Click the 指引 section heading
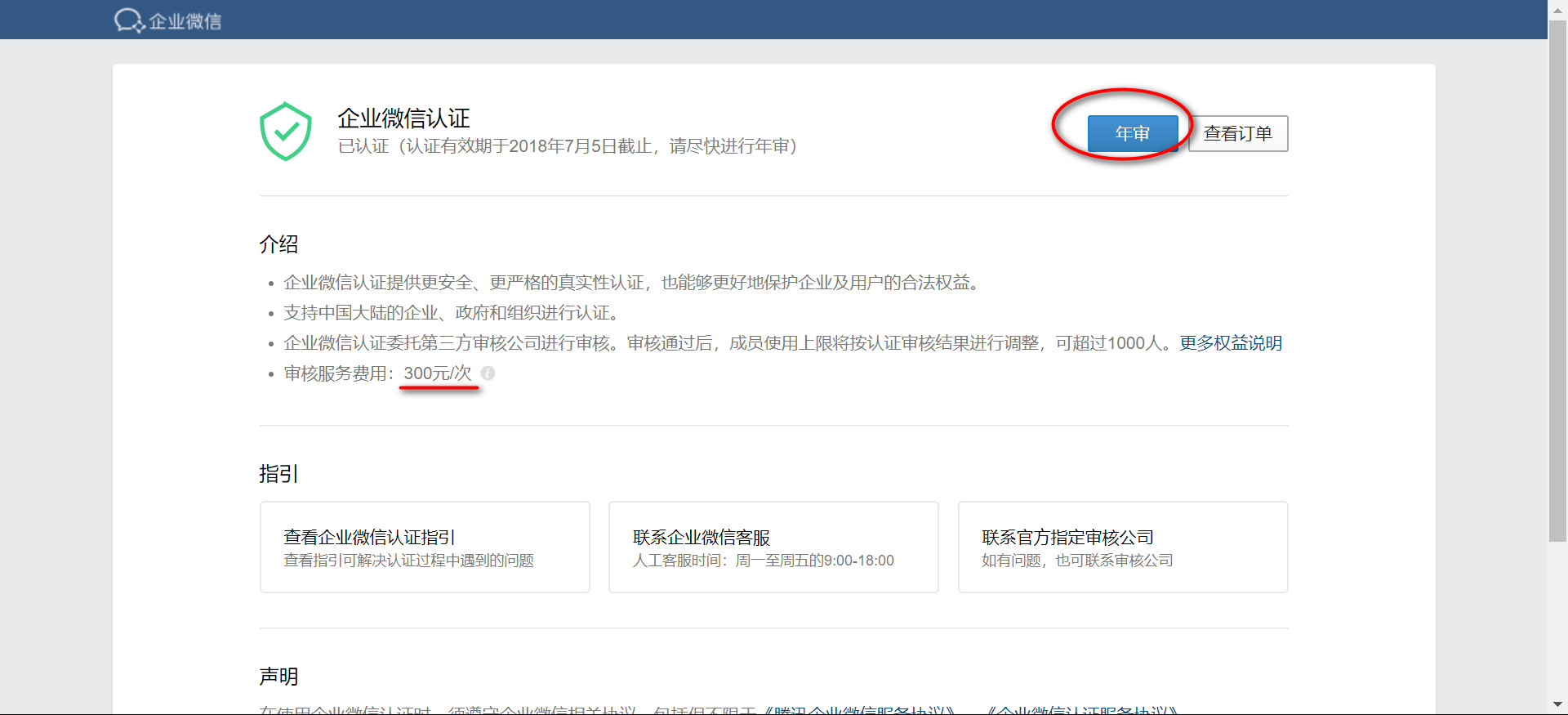The image size is (1568, 715). (278, 474)
